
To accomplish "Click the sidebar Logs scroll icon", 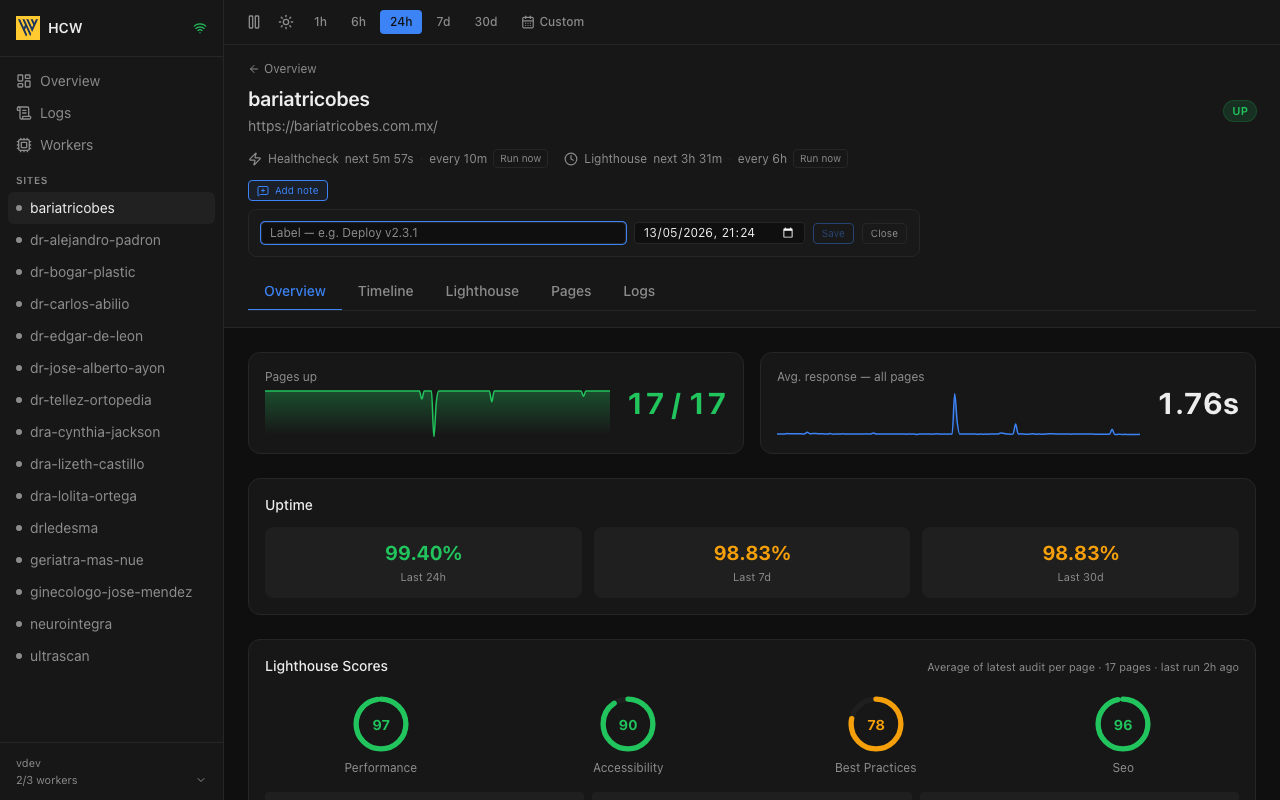I will click(24, 113).
